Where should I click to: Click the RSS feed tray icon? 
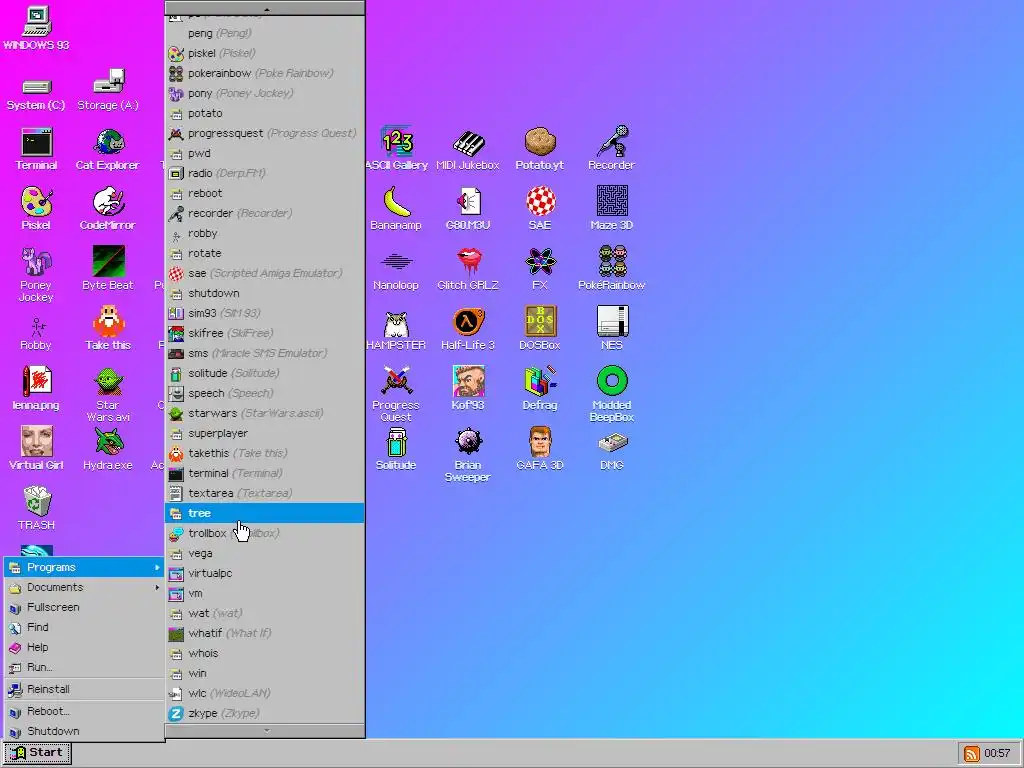(972, 754)
